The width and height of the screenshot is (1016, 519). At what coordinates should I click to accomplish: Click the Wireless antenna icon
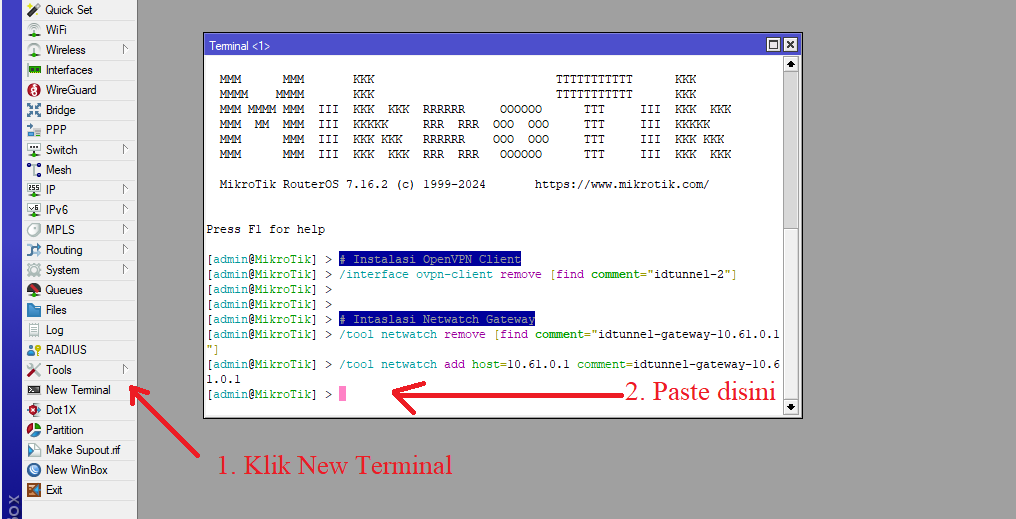[x=34, y=50]
